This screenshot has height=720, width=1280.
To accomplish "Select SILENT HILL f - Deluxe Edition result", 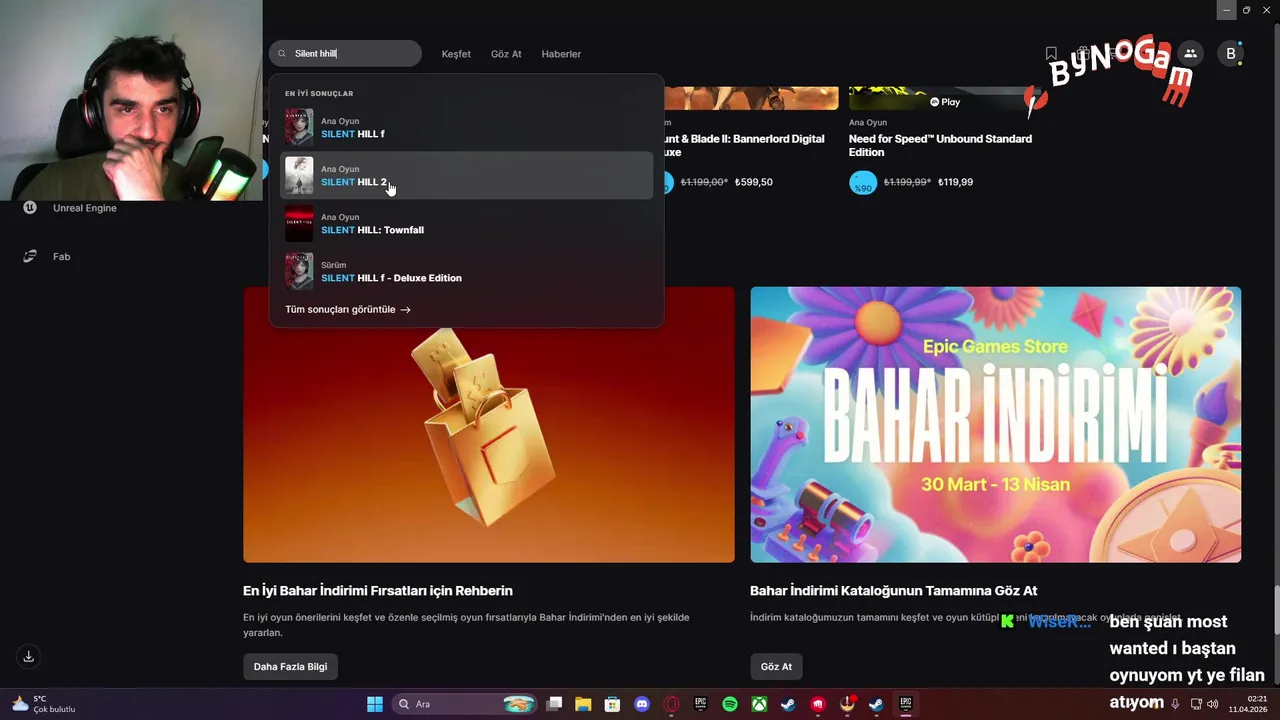I will tap(466, 272).
